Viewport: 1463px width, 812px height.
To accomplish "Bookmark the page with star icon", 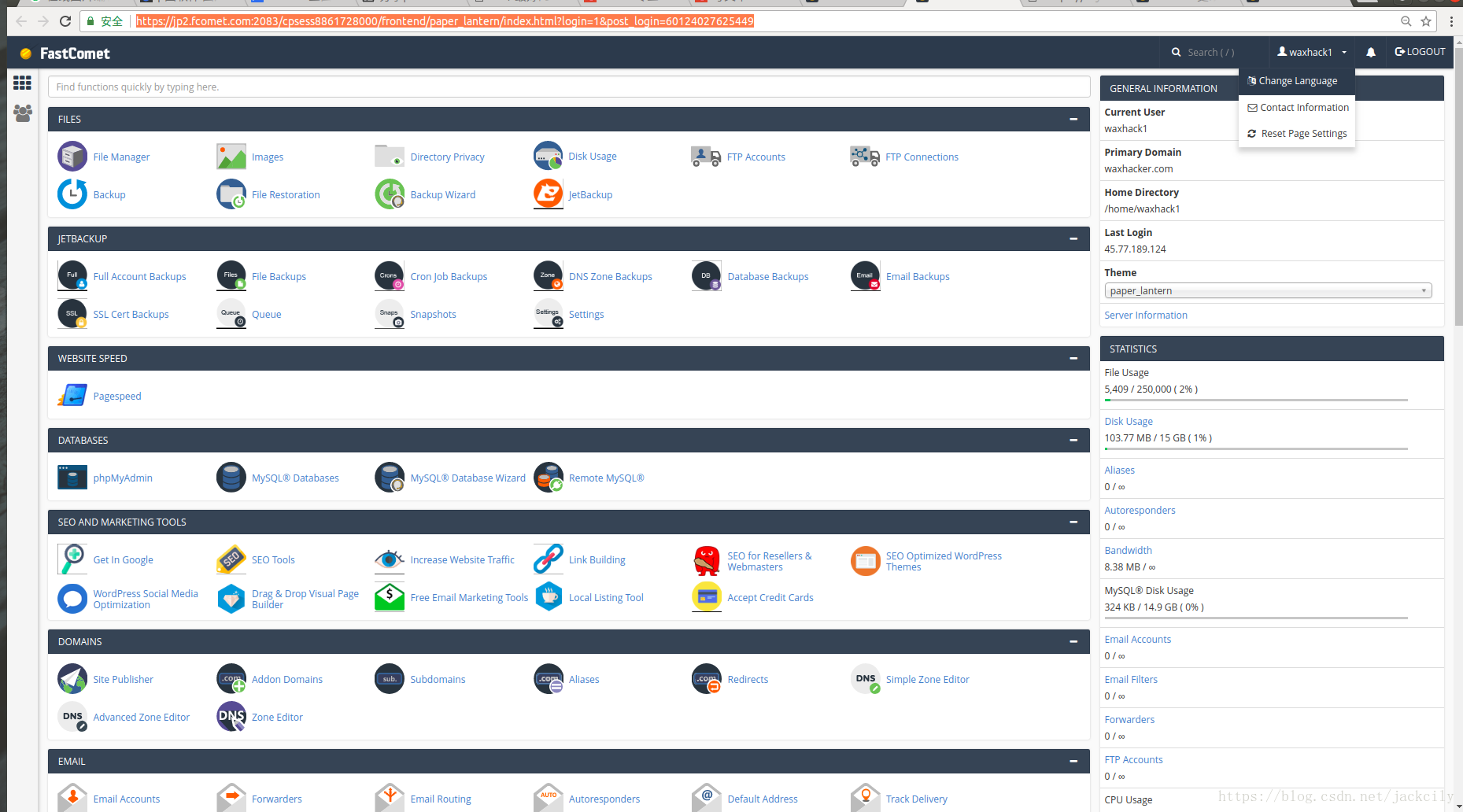I will (1426, 21).
